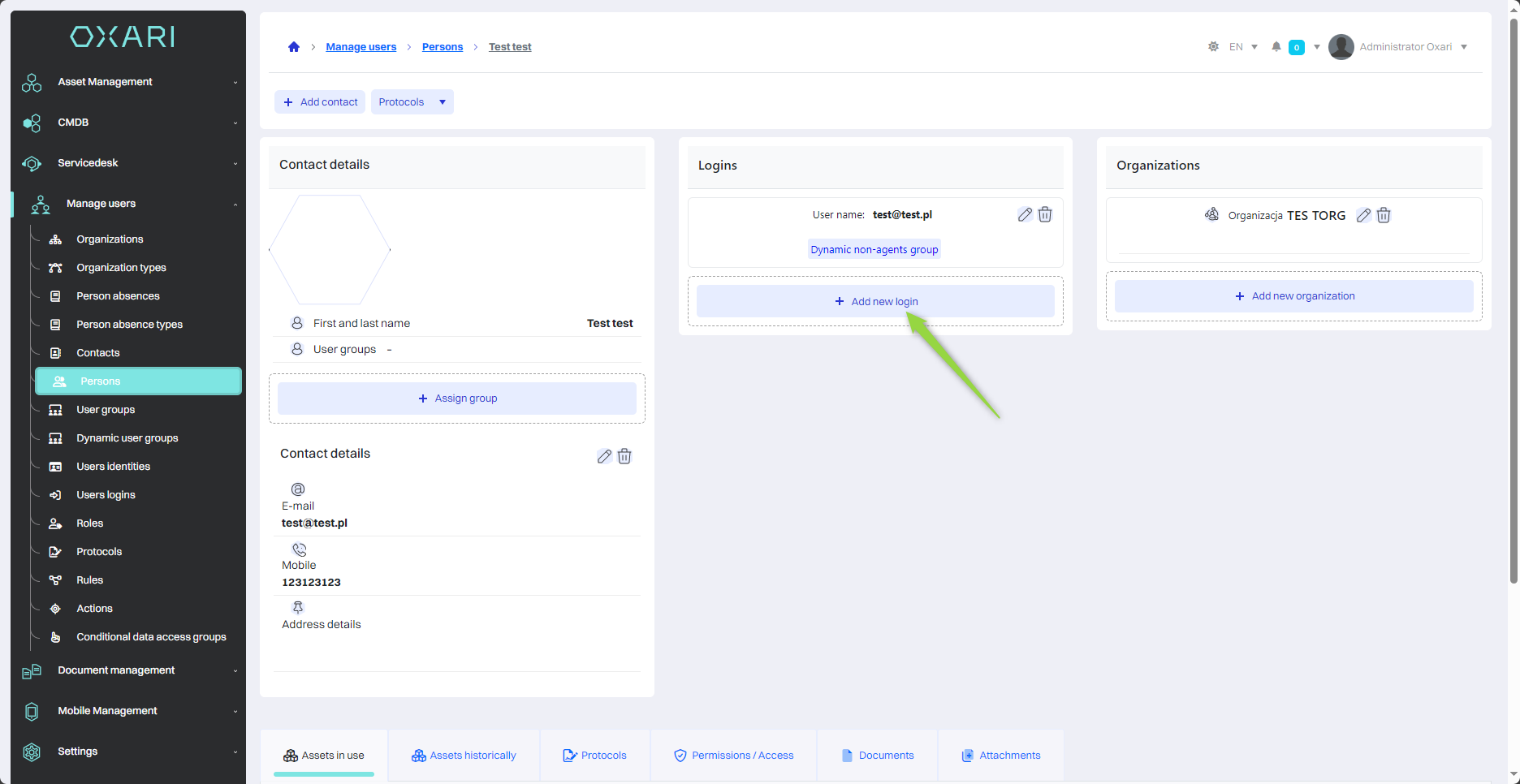Open the Assets historically tab
This screenshot has width=1520, height=784.
pyautogui.click(x=464, y=756)
